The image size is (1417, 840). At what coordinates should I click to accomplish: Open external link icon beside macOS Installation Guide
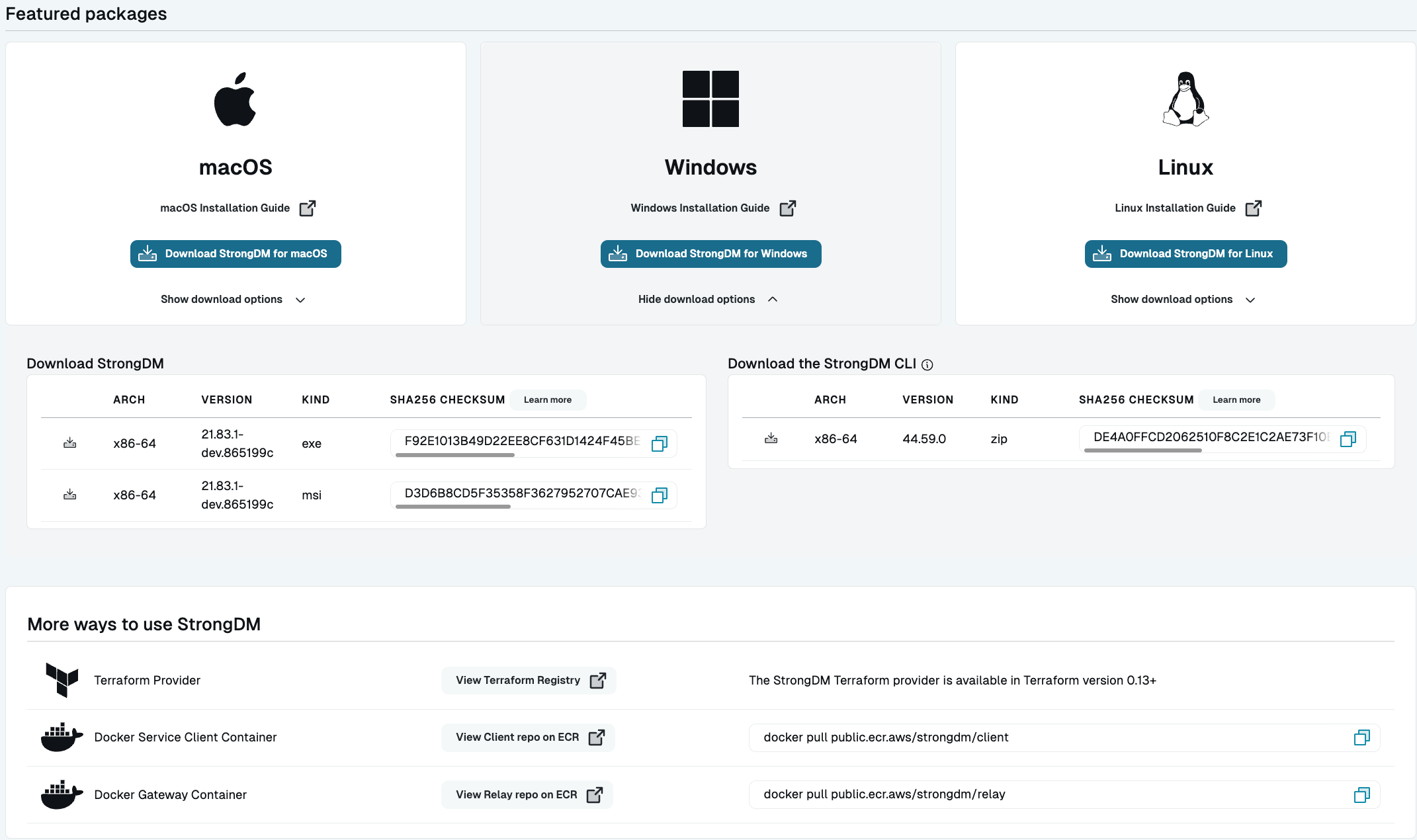(308, 208)
